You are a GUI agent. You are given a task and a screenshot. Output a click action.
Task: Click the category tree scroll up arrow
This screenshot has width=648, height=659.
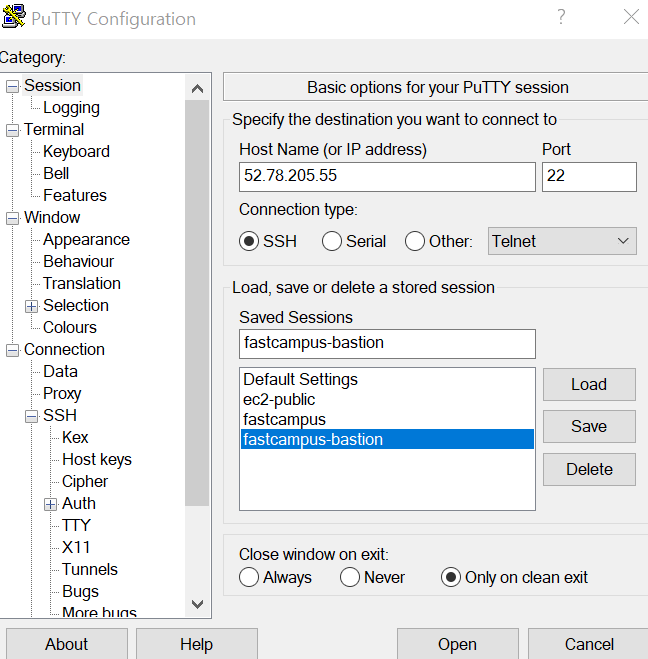pos(197,88)
